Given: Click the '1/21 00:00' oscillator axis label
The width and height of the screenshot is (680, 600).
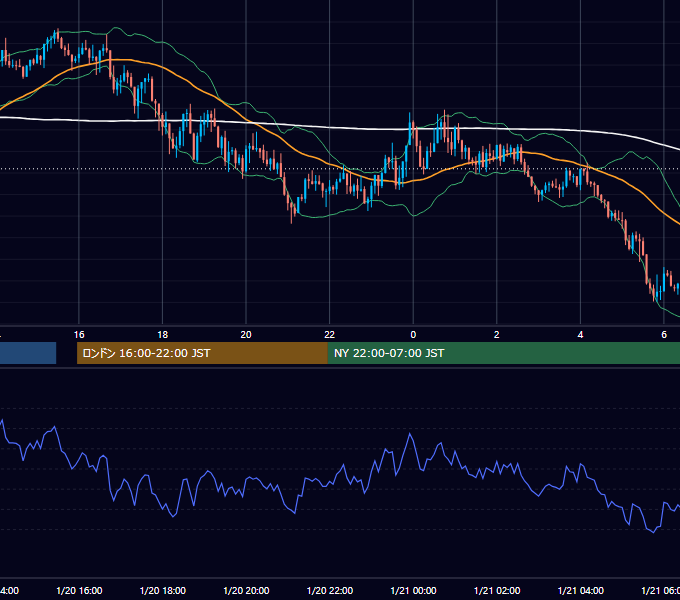Looking at the screenshot, I should pyautogui.click(x=413, y=590).
